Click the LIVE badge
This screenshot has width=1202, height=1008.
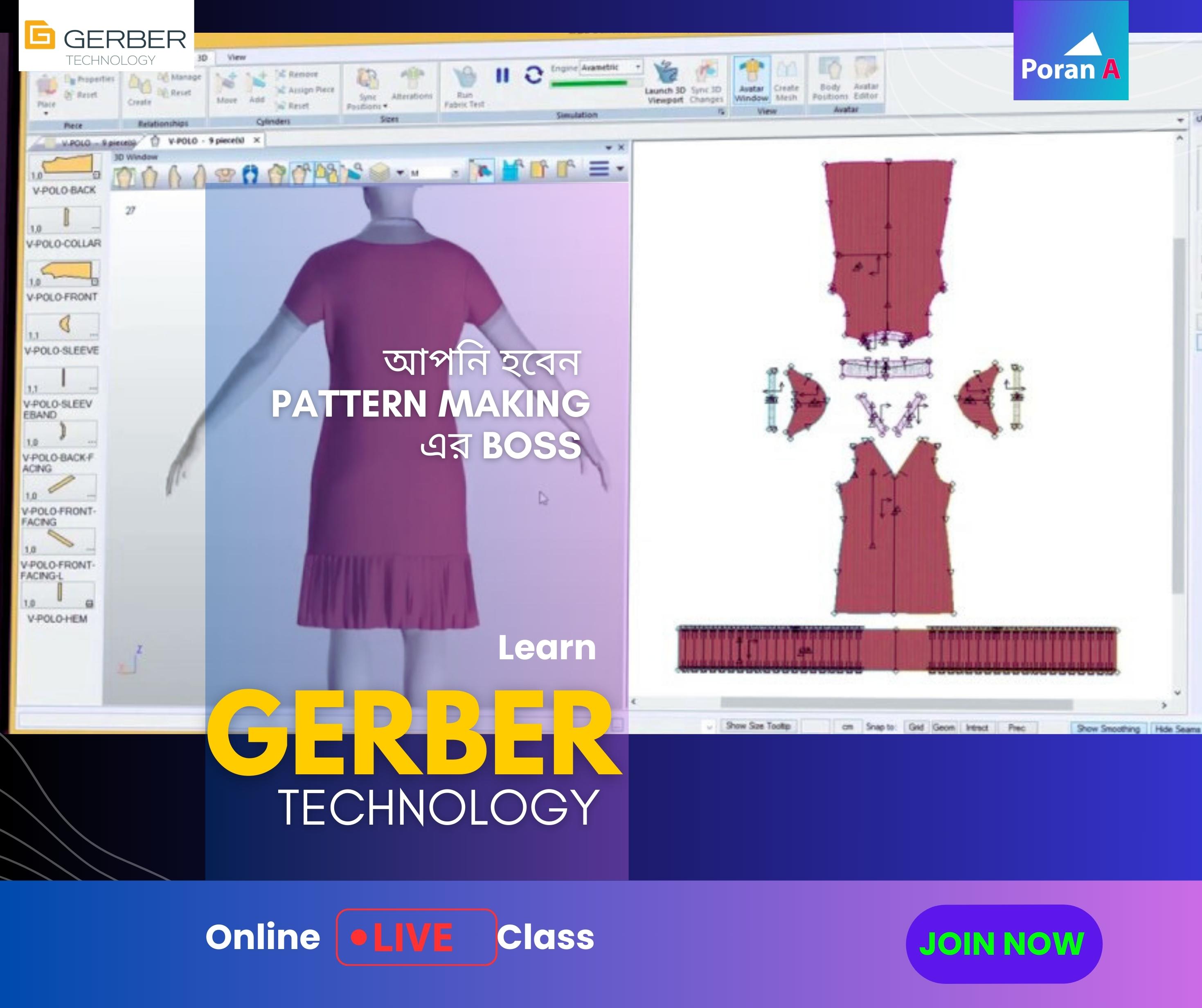point(417,937)
